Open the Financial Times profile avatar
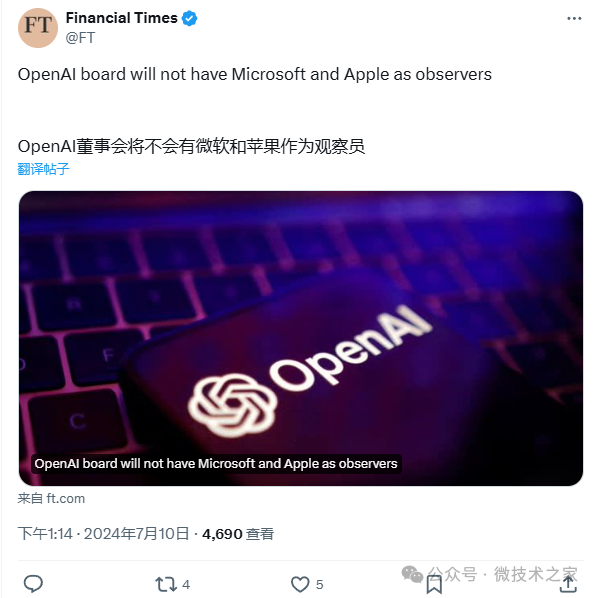 coord(38,28)
